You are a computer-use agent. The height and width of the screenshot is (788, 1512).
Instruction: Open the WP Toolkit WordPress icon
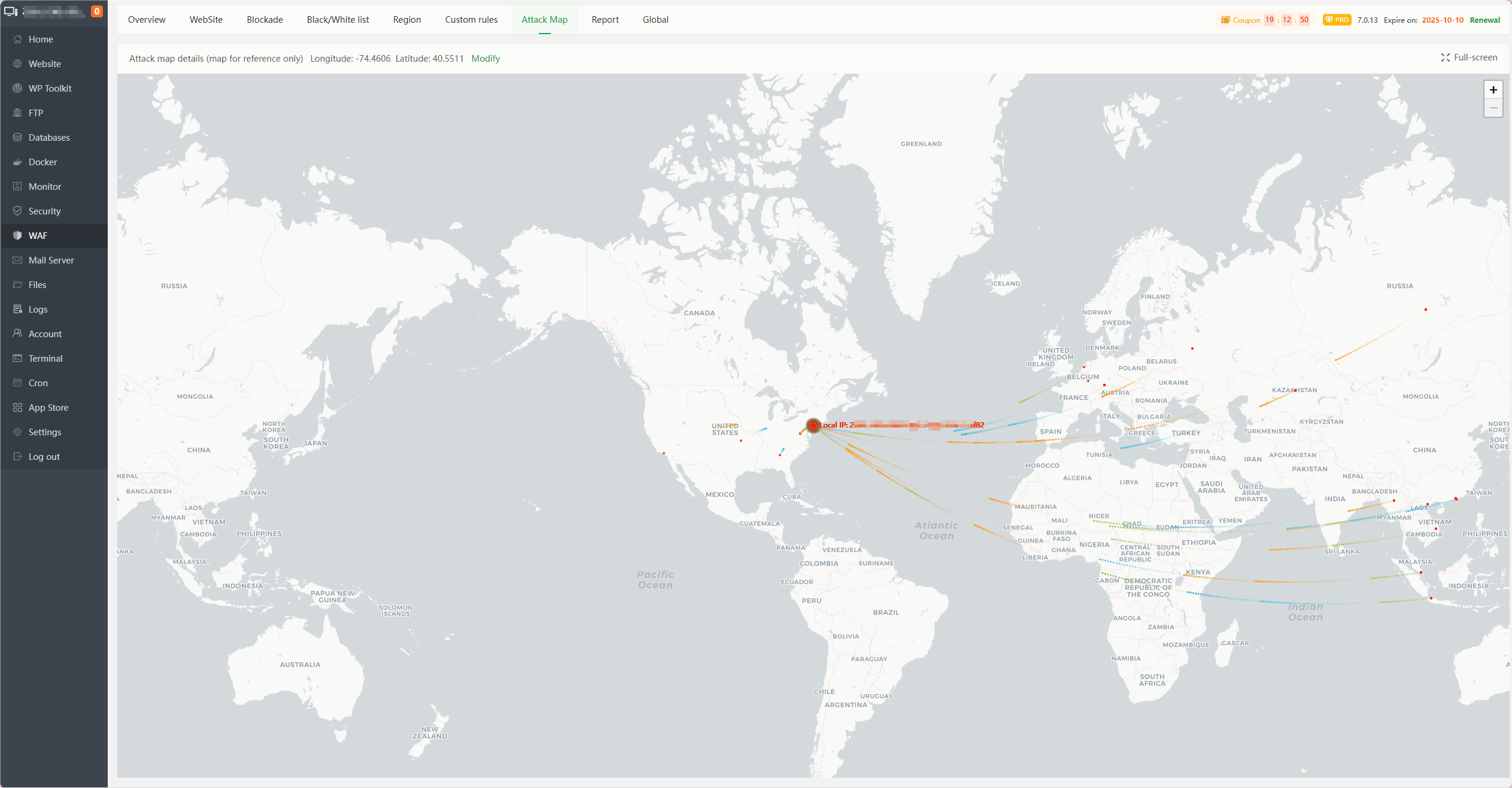pyautogui.click(x=17, y=88)
